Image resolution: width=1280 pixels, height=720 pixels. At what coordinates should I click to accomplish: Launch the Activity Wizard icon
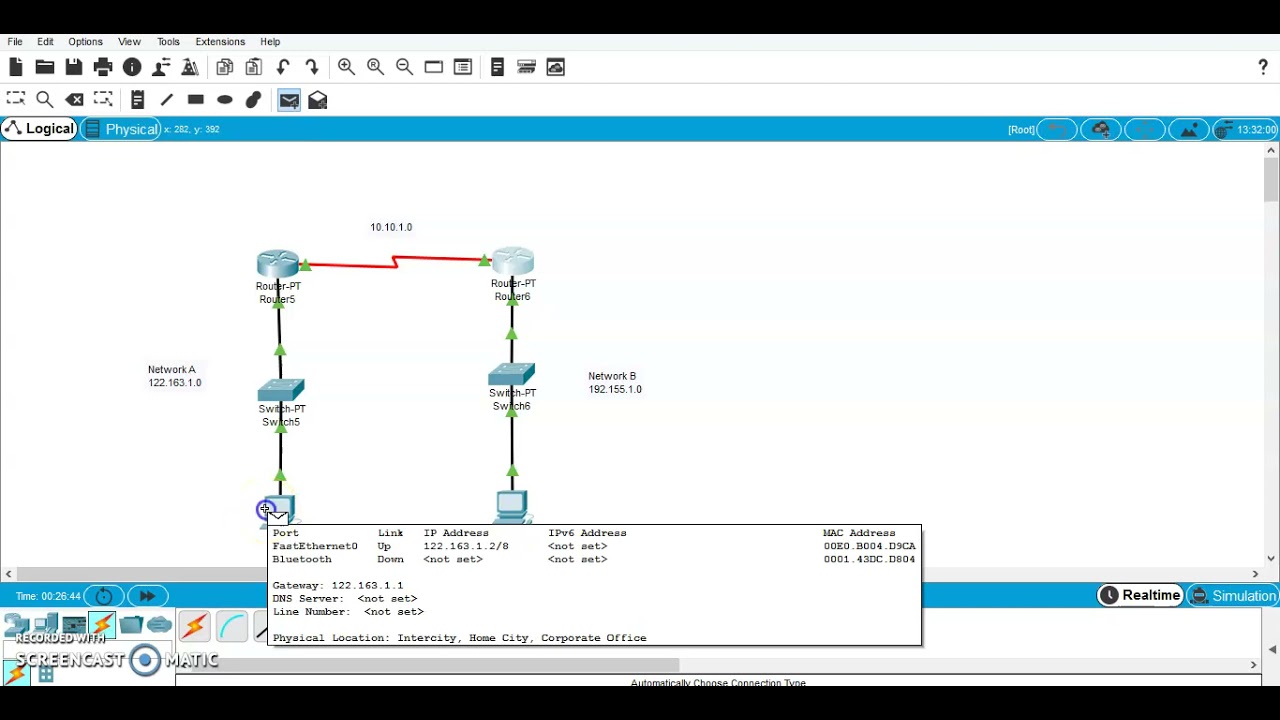coord(161,67)
